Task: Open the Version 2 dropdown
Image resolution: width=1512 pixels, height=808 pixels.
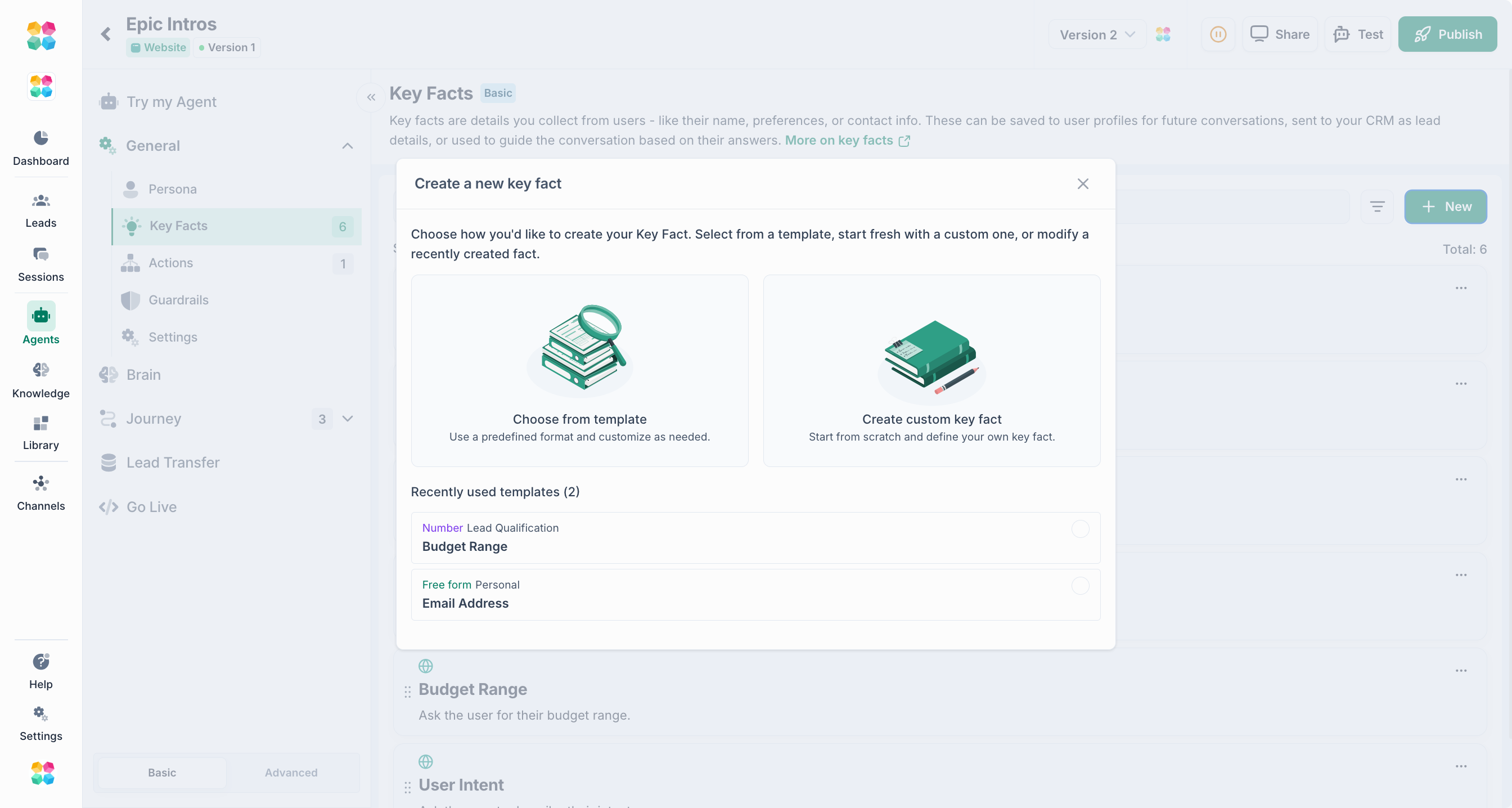Action: [1096, 35]
